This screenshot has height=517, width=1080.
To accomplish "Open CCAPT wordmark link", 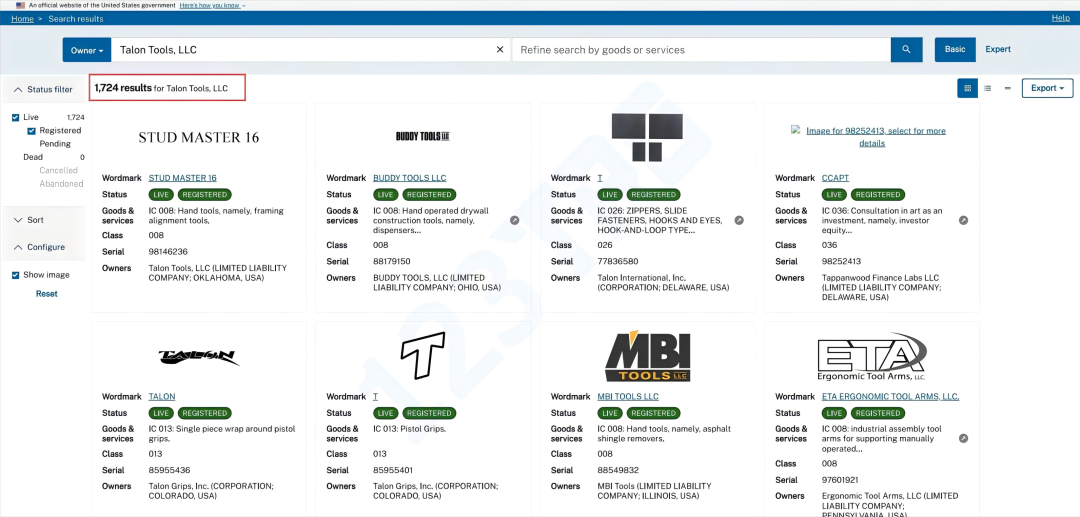I will [x=835, y=178].
